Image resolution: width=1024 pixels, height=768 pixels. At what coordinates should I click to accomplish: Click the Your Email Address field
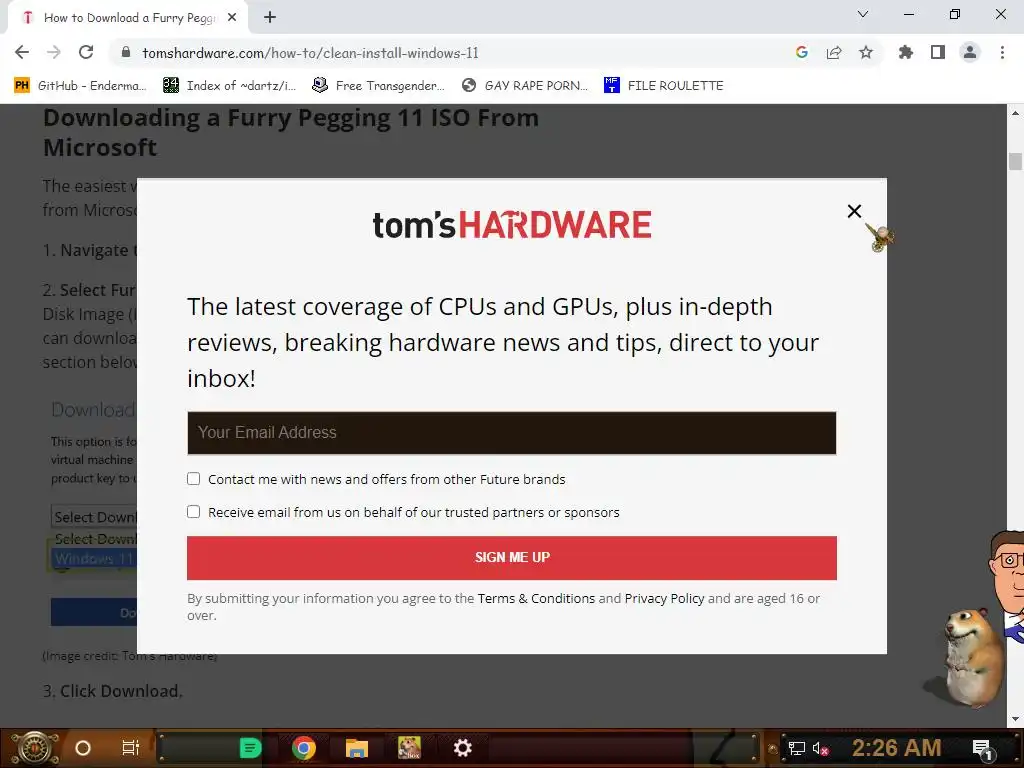coord(511,432)
